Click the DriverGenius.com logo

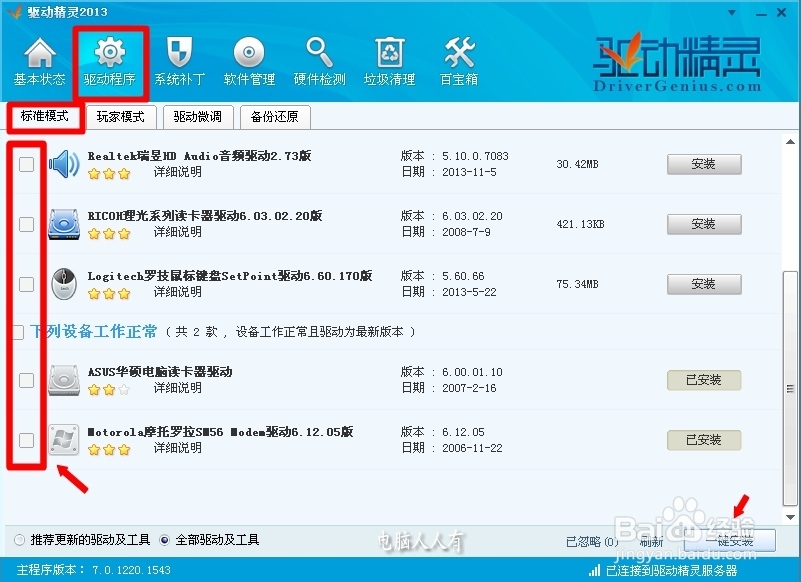point(676,62)
